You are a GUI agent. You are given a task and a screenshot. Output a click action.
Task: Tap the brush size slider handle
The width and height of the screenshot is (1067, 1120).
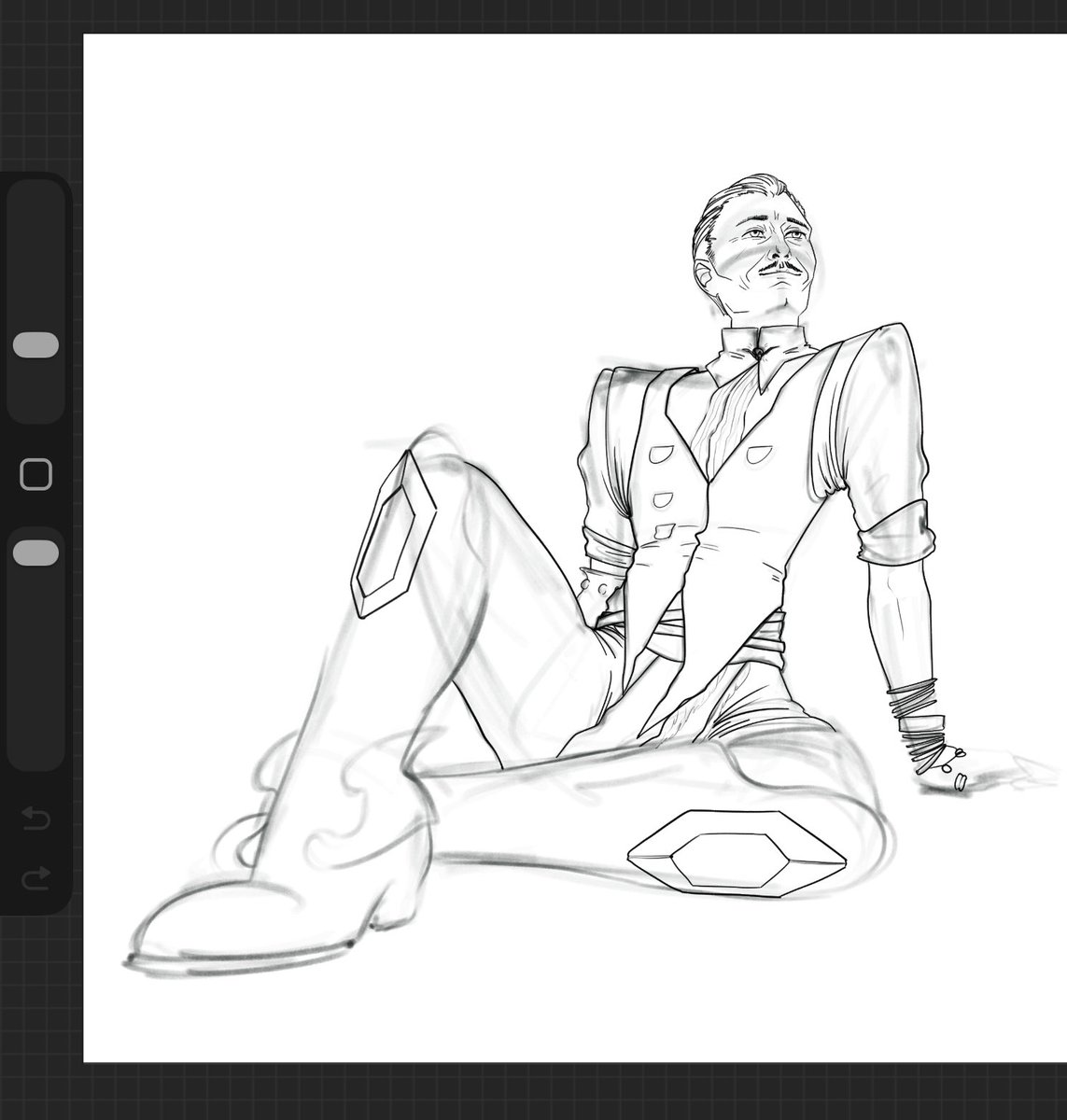pos(35,343)
